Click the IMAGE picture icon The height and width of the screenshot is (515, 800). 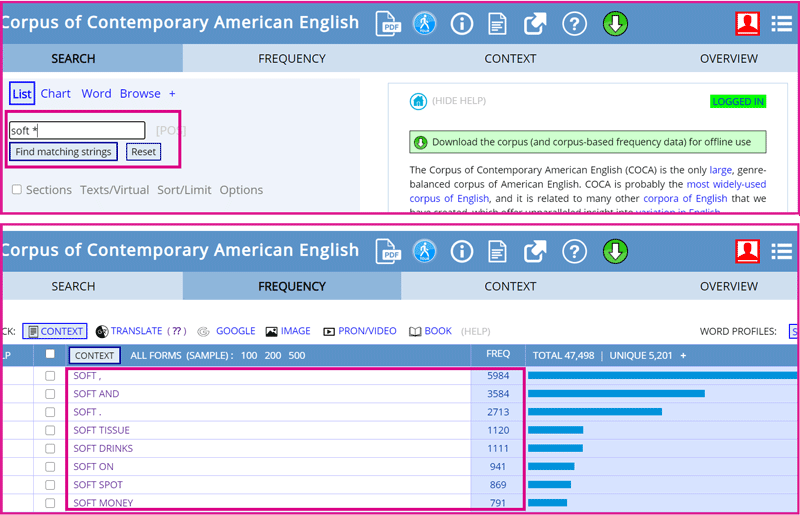coord(271,331)
